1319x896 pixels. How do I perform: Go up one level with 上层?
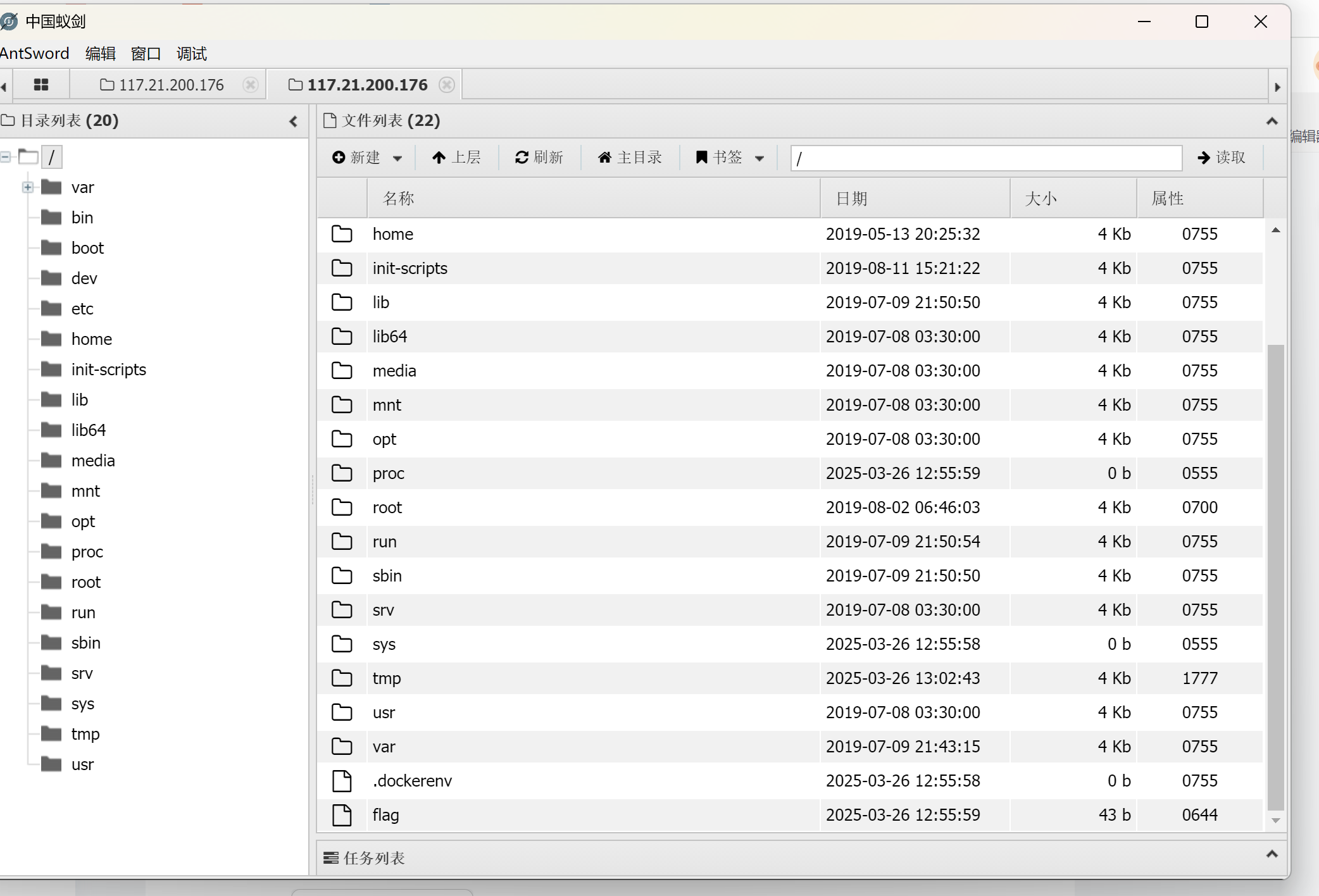pyautogui.click(x=456, y=158)
